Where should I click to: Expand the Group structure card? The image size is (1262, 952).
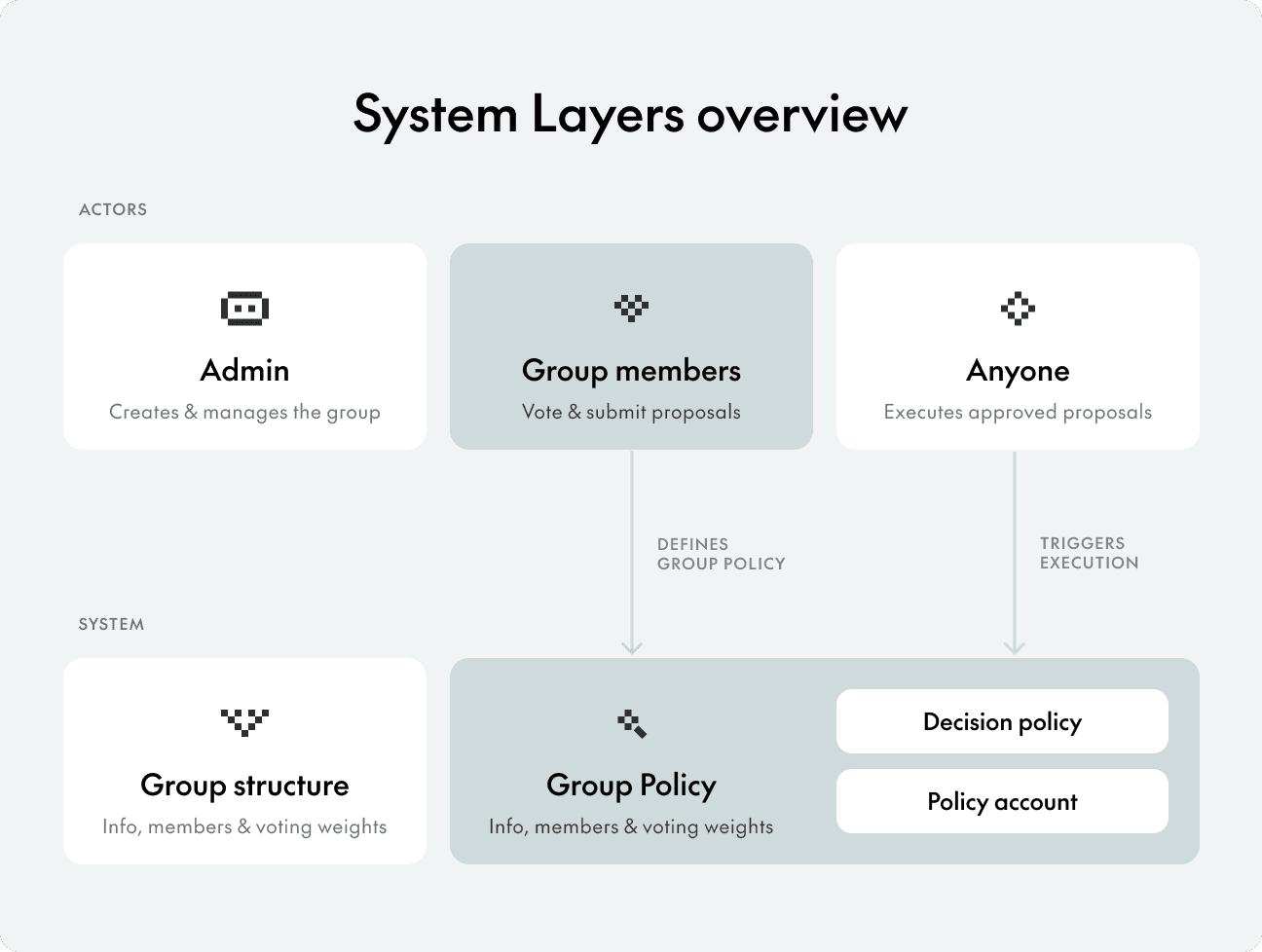tap(244, 761)
